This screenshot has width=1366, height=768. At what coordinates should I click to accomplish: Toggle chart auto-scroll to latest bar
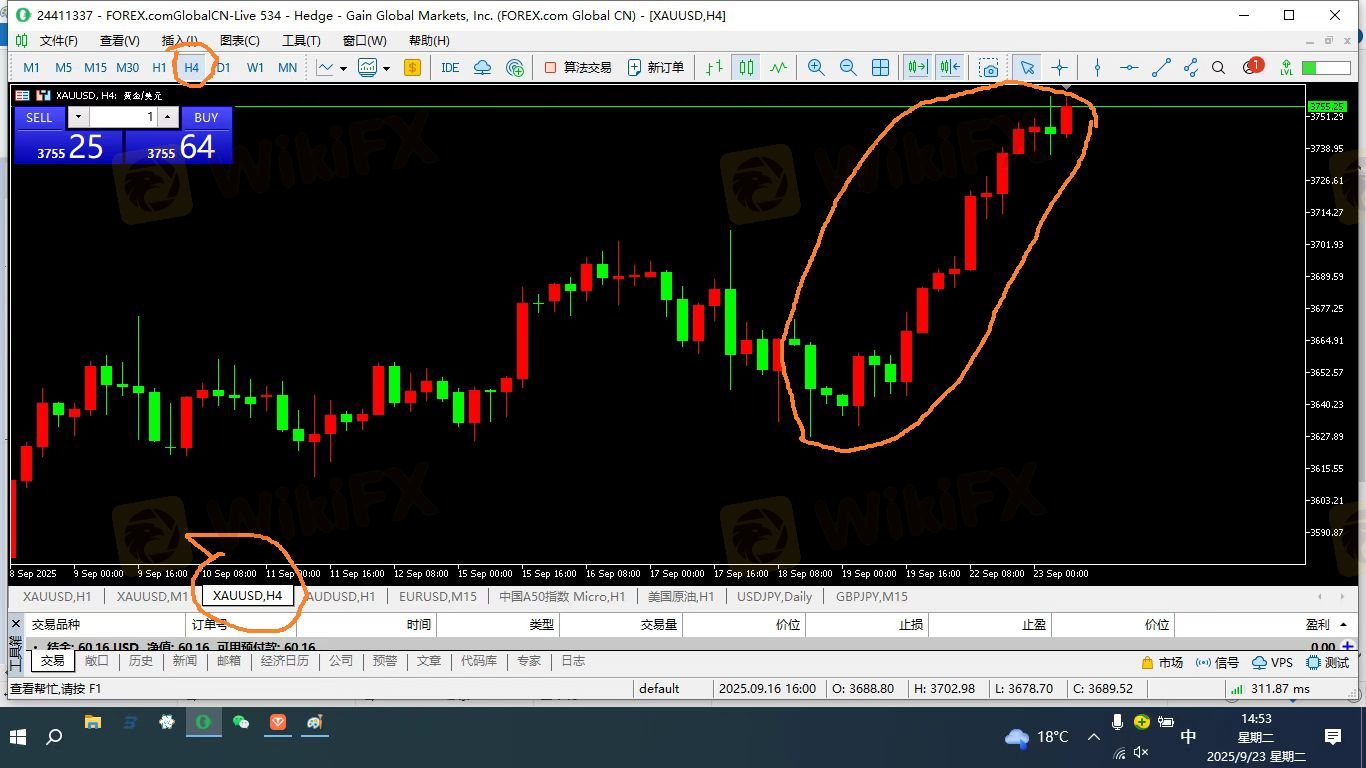[917, 68]
